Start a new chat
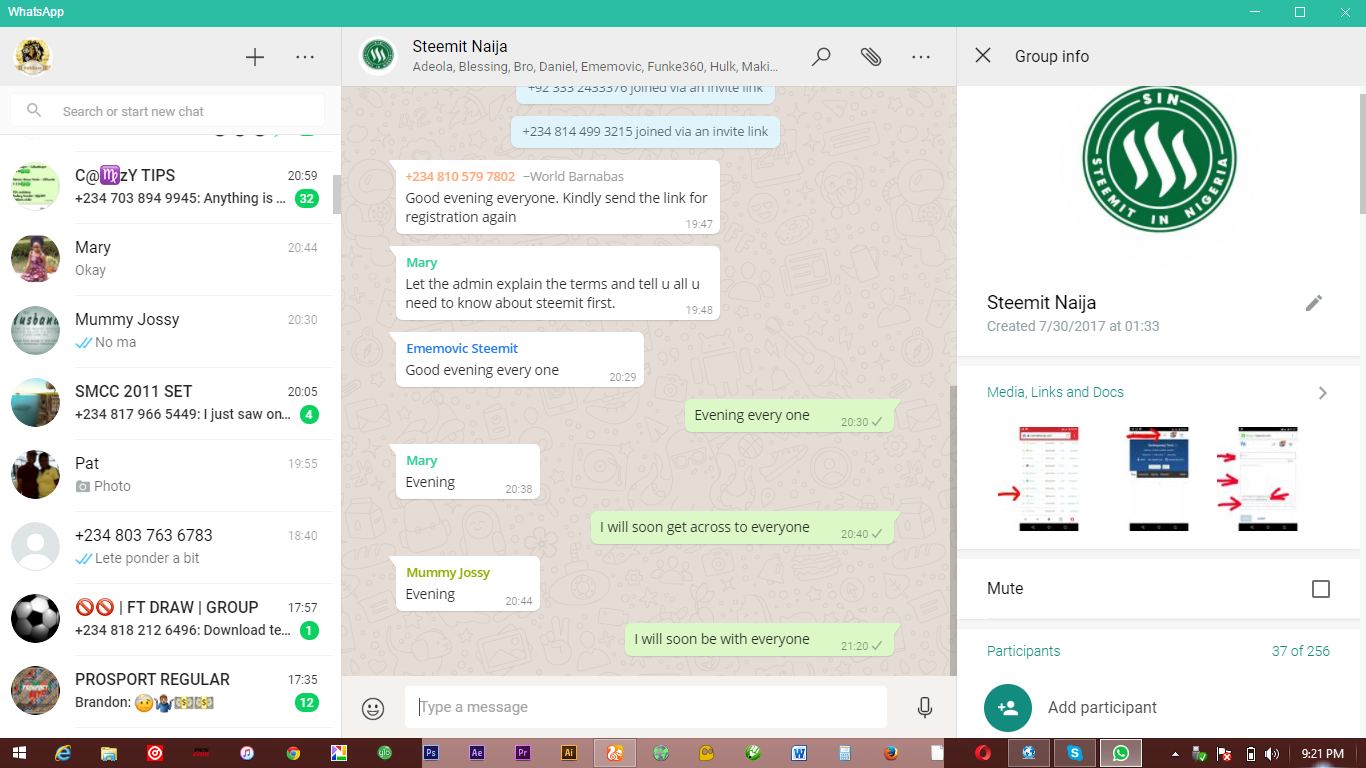Screen dimensions: 1366x768 pyautogui.click(x=254, y=57)
